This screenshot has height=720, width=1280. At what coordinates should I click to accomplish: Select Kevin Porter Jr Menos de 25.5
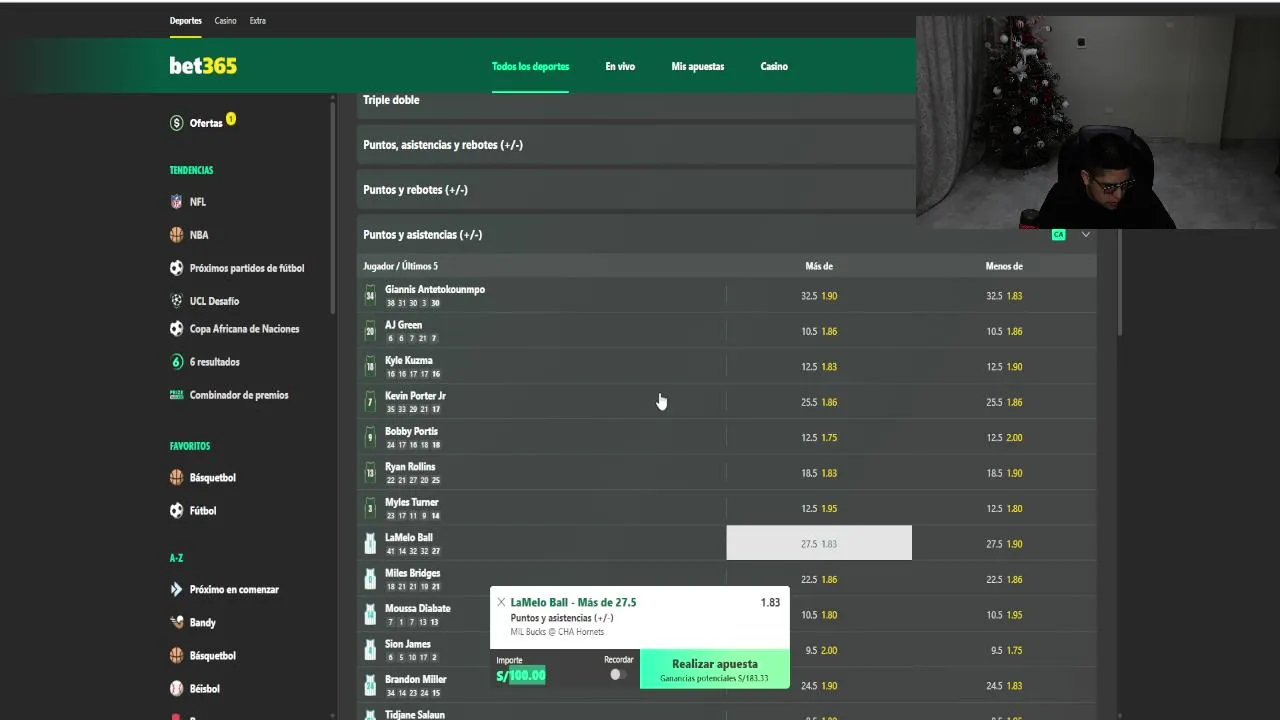tap(1004, 402)
